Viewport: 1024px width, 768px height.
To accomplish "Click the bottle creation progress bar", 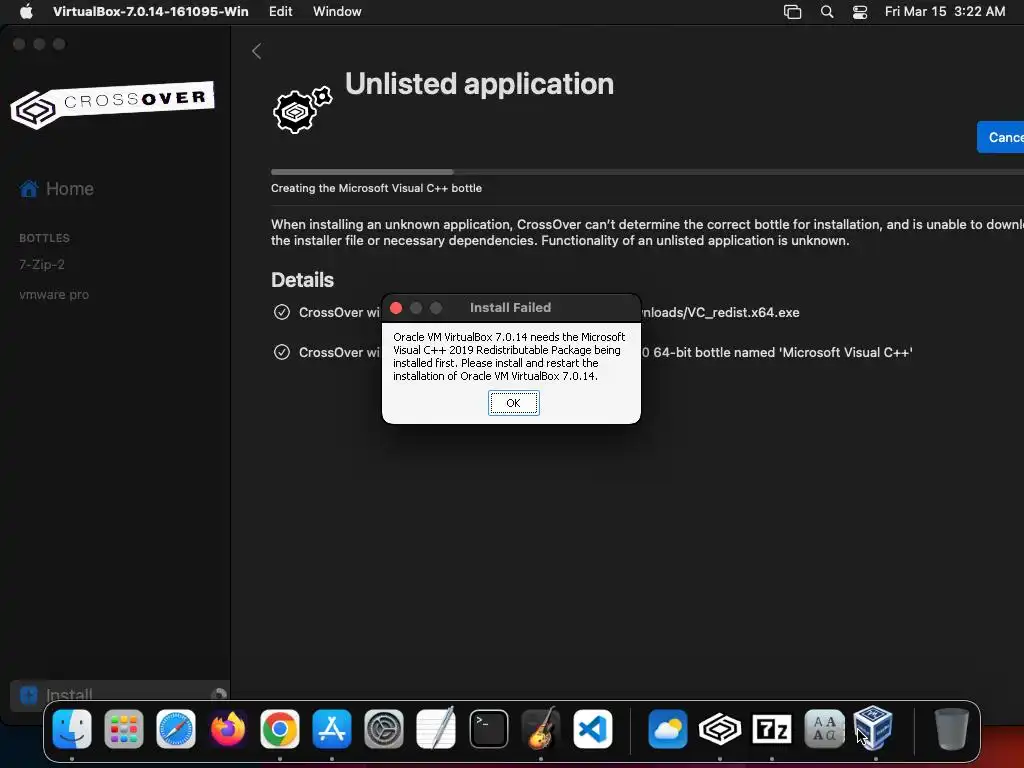I will point(647,172).
